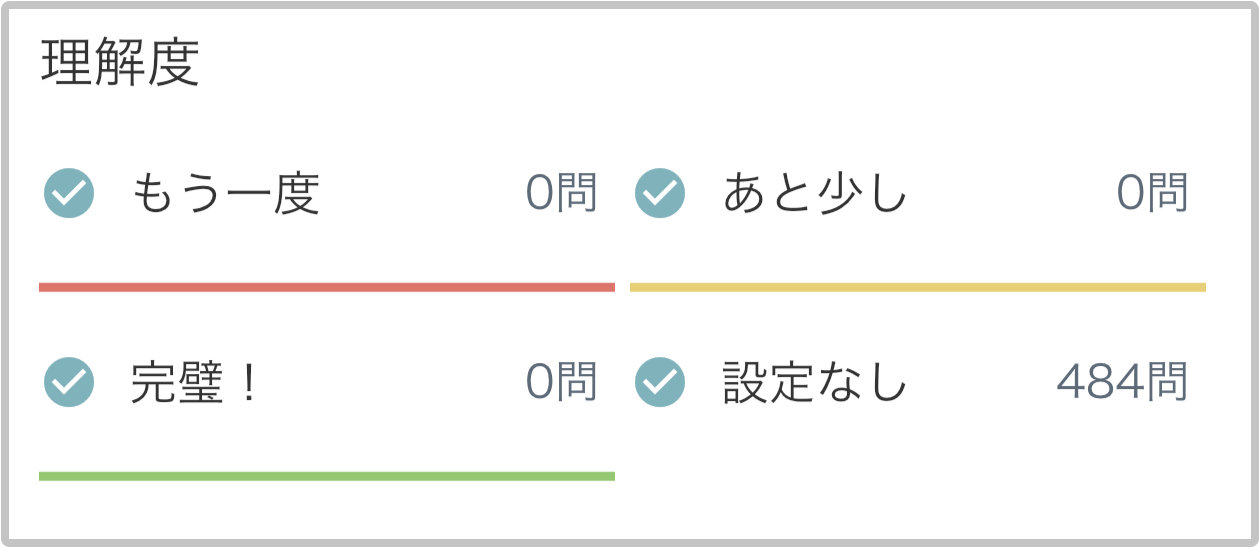Image resolution: width=1260 pixels, height=548 pixels.
Task: Click the 484問 question count
Action: pos(1122,382)
